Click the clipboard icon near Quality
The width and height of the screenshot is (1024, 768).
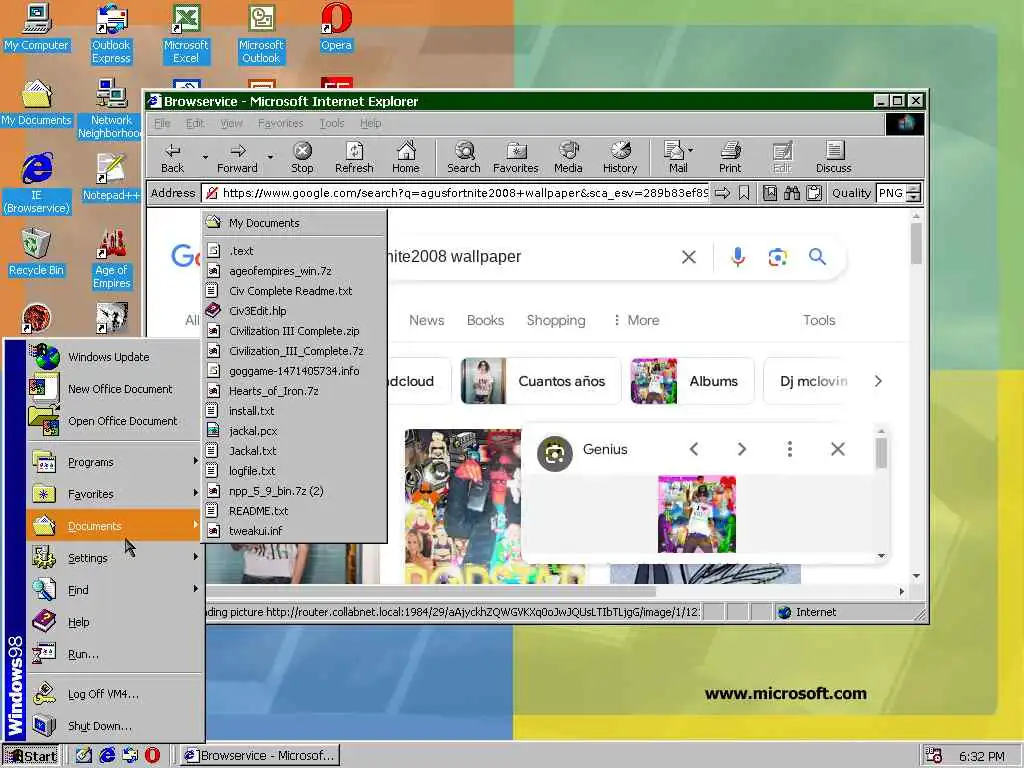814,193
